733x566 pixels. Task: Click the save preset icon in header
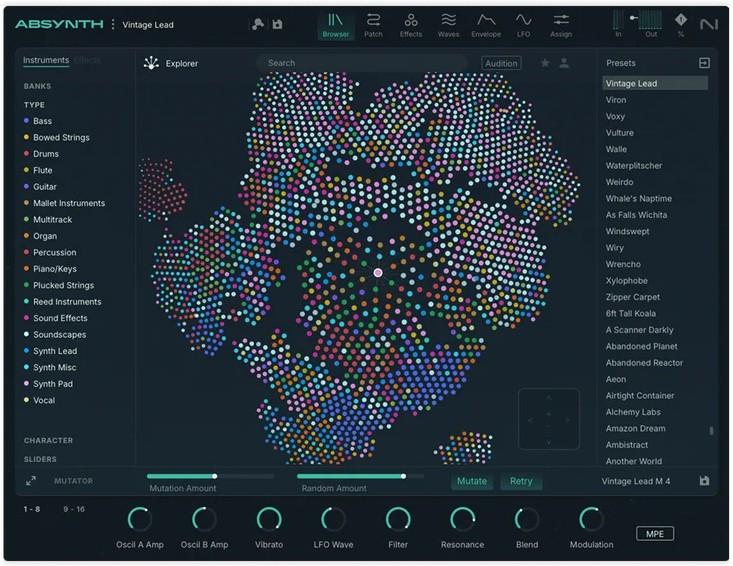point(277,24)
